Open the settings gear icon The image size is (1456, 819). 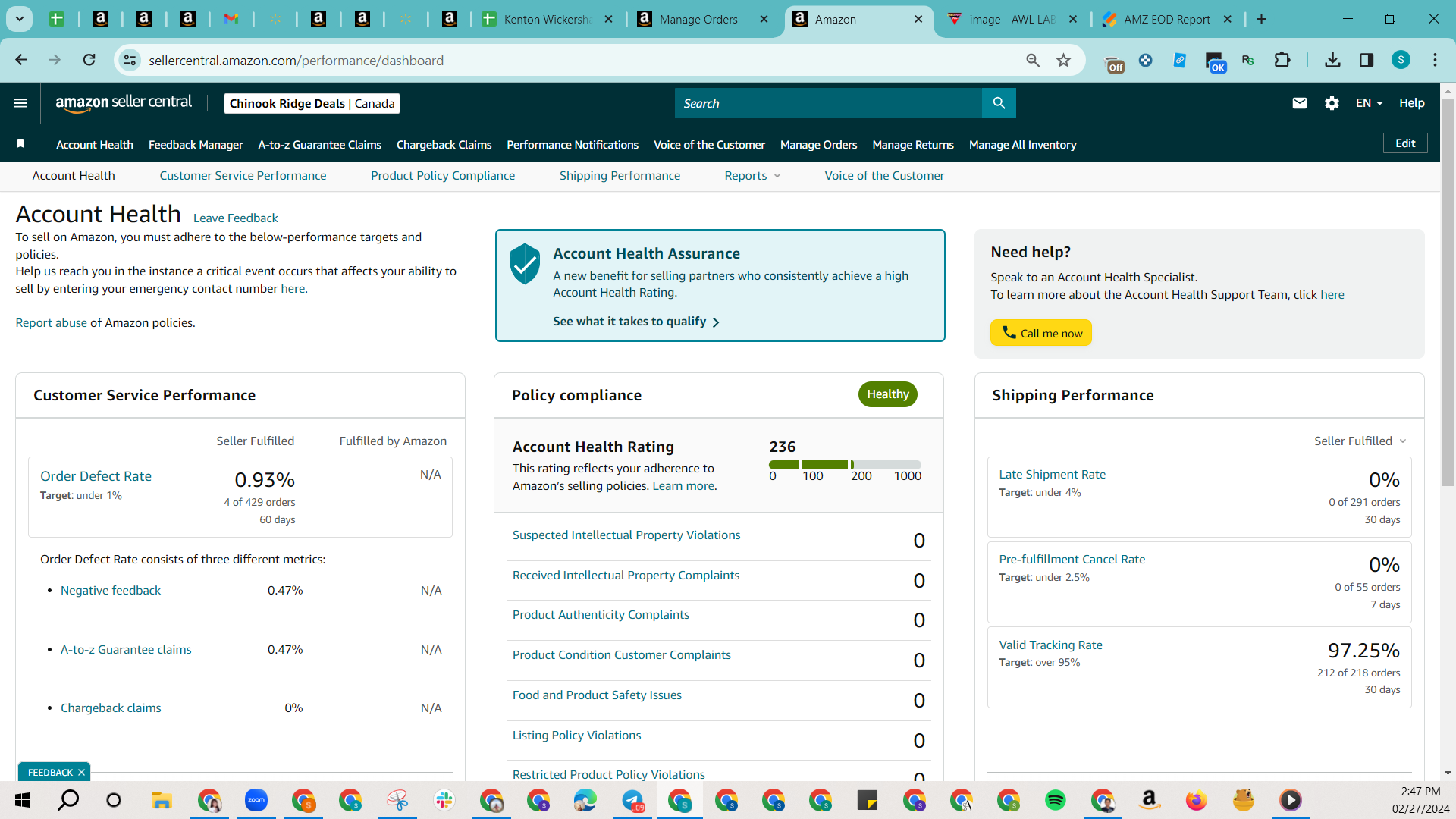tap(1332, 103)
